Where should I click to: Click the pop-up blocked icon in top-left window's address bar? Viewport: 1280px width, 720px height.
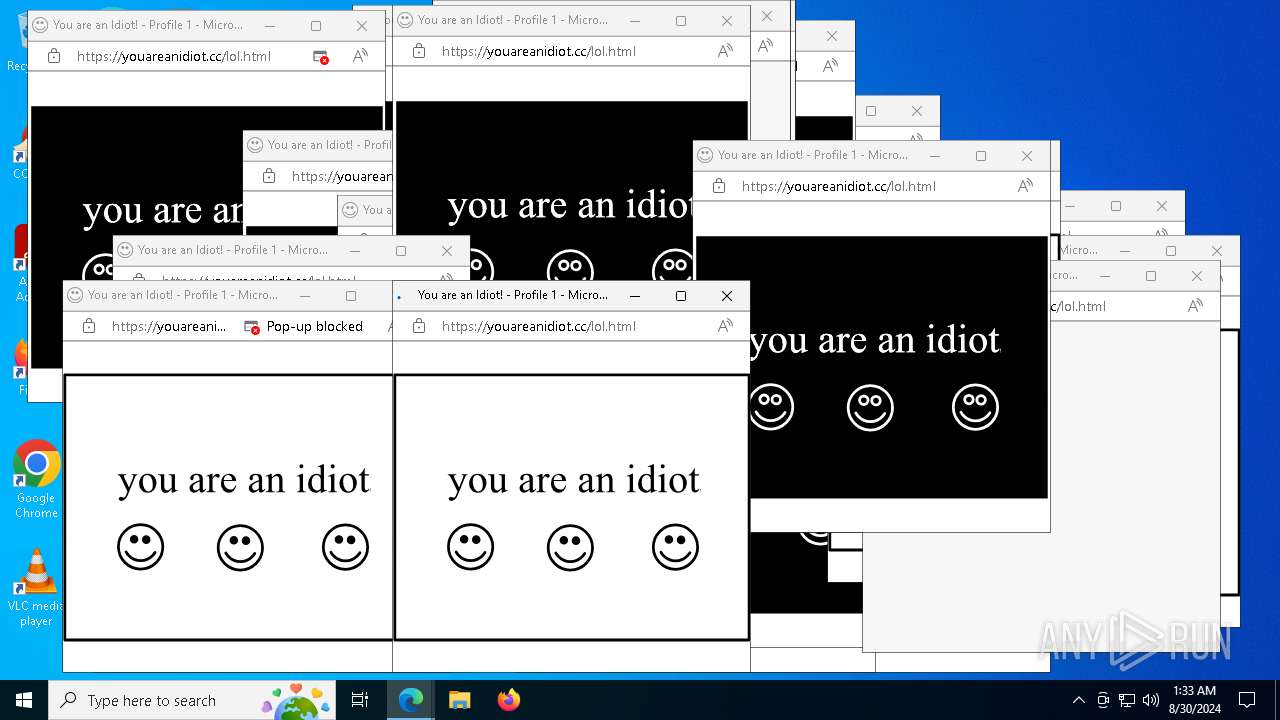point(320,57)
